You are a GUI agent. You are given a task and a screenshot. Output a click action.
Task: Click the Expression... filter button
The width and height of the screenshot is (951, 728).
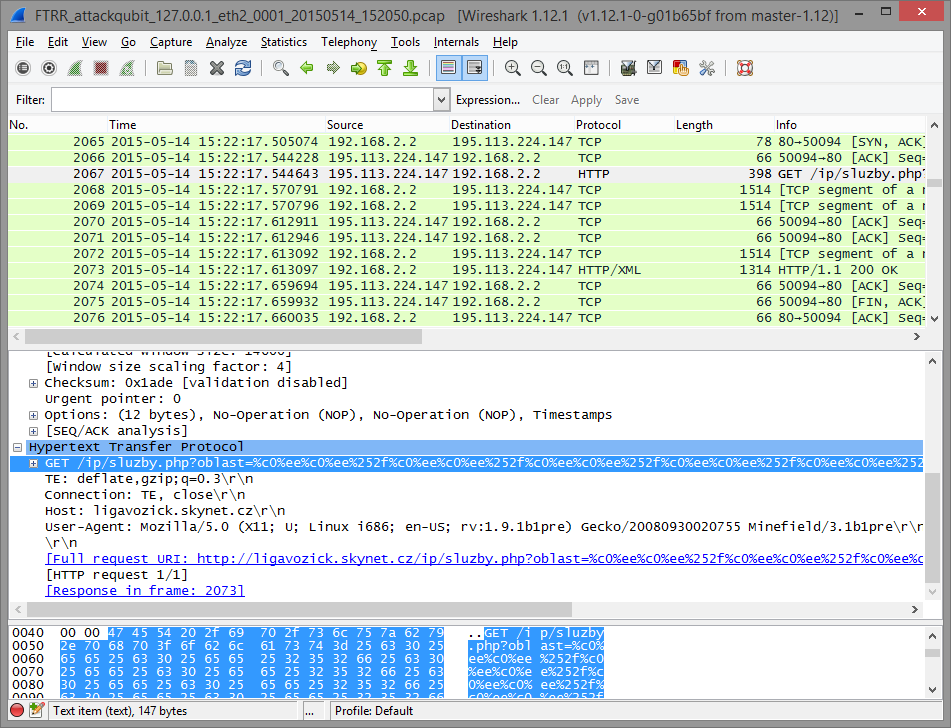coord(488,100)
